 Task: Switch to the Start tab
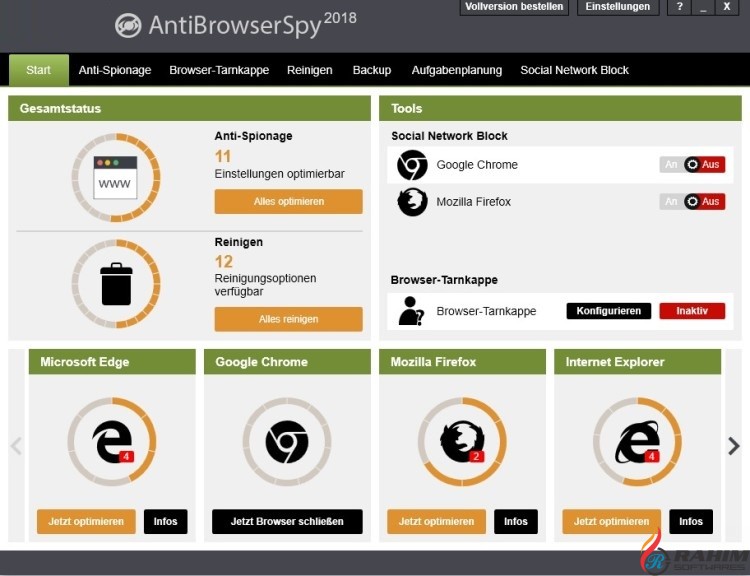tap(39, 70)
